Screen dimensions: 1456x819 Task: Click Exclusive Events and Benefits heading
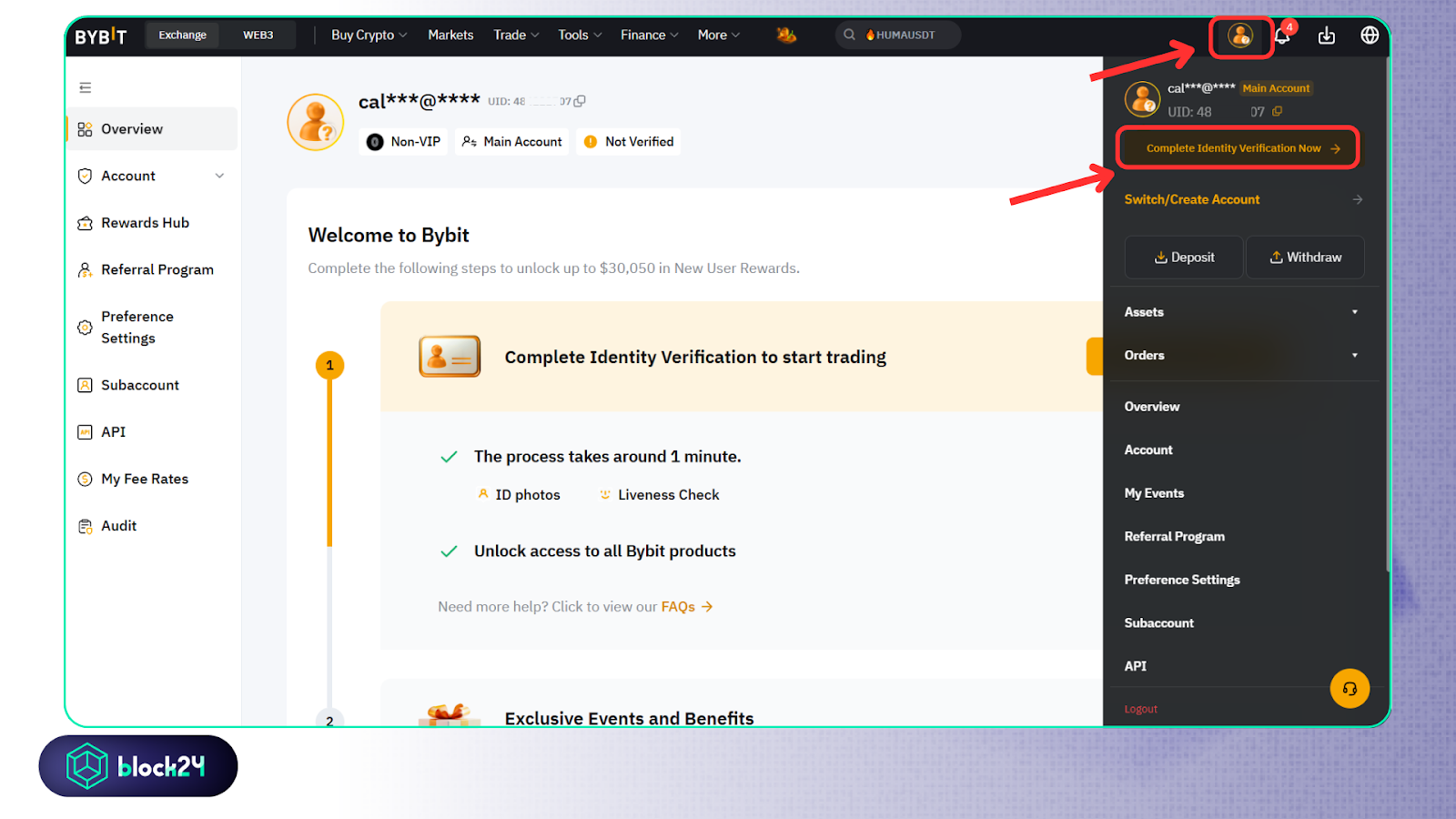(x=629, y=718)
